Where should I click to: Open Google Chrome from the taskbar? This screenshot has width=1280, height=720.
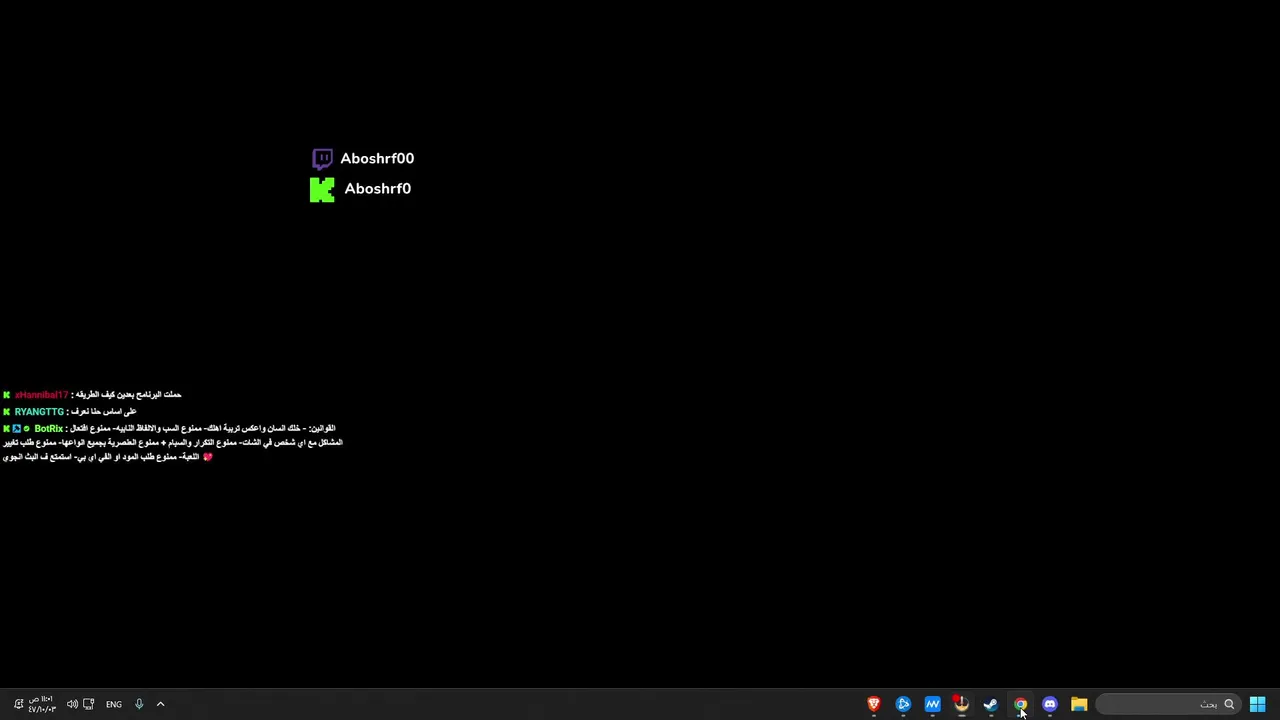coord(1020,704)
